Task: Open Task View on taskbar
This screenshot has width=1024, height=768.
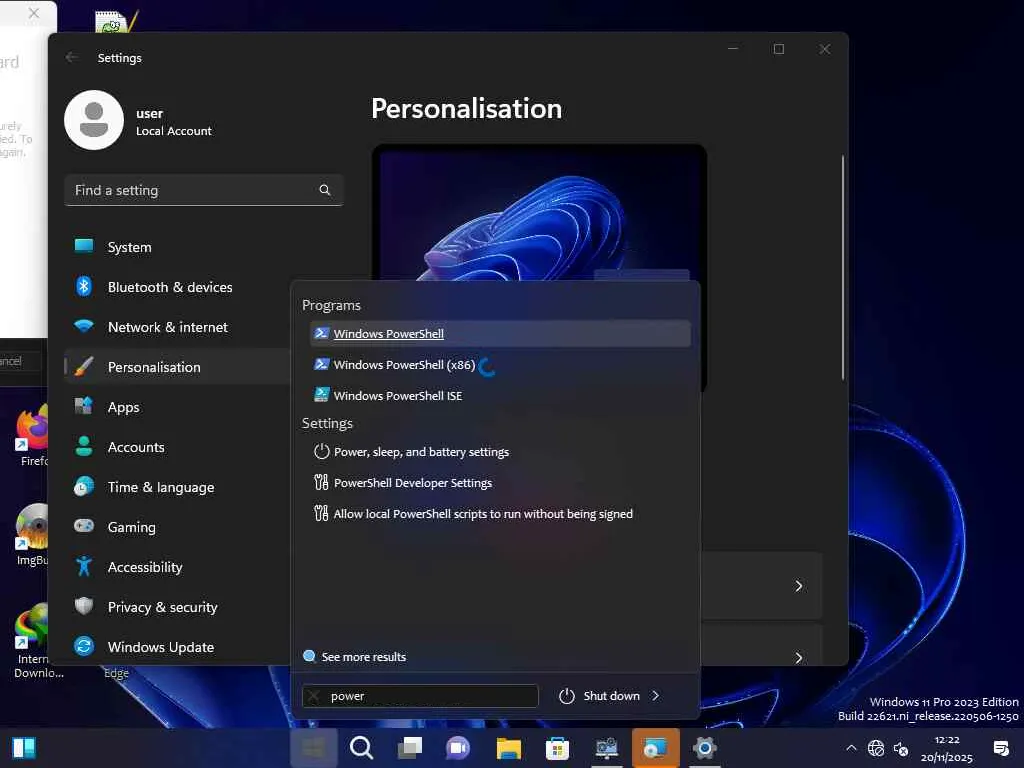Action: click(410, 748)
